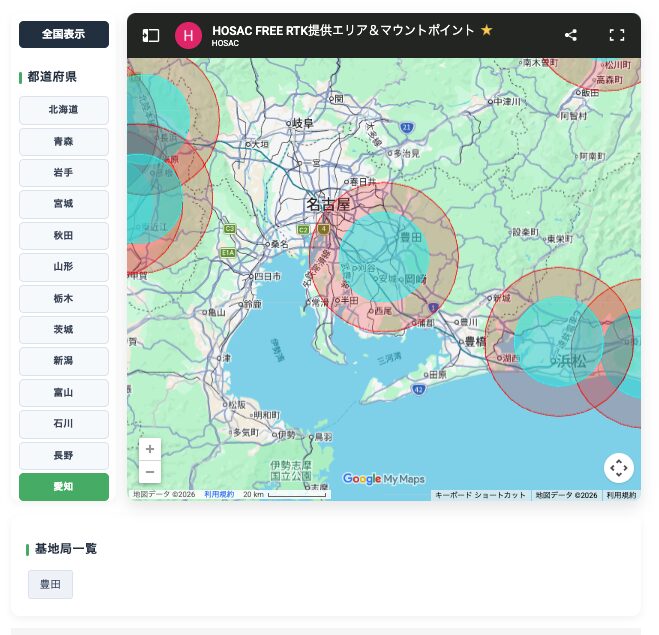The width and height of the screenshot is (659, 635).
Task: Click the 中津川 label on map
Action: tap(507, 101)
